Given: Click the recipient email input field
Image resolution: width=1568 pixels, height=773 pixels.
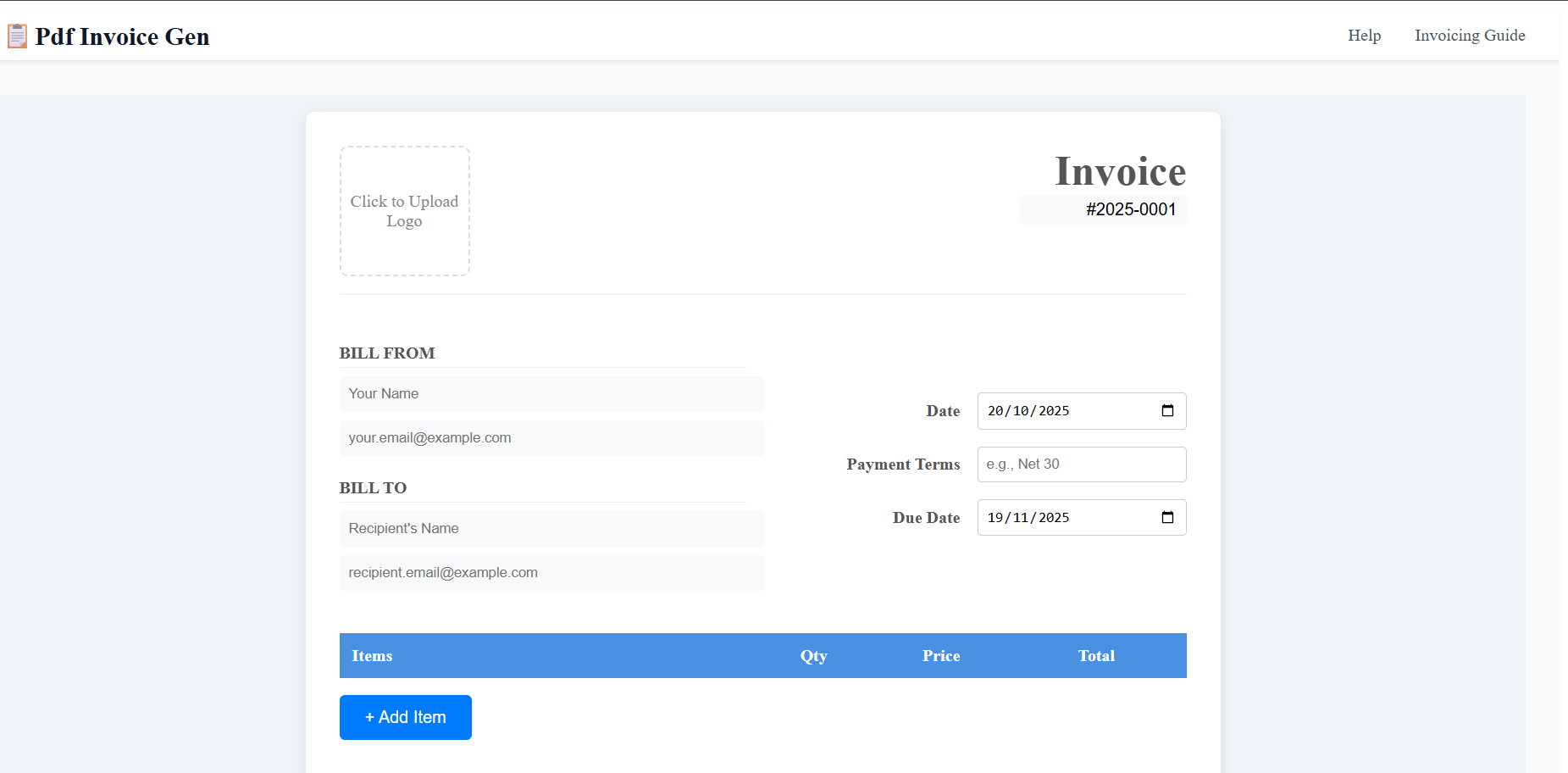Looking at the screenshot, I should pyautogui.click(x=551, y=573).
